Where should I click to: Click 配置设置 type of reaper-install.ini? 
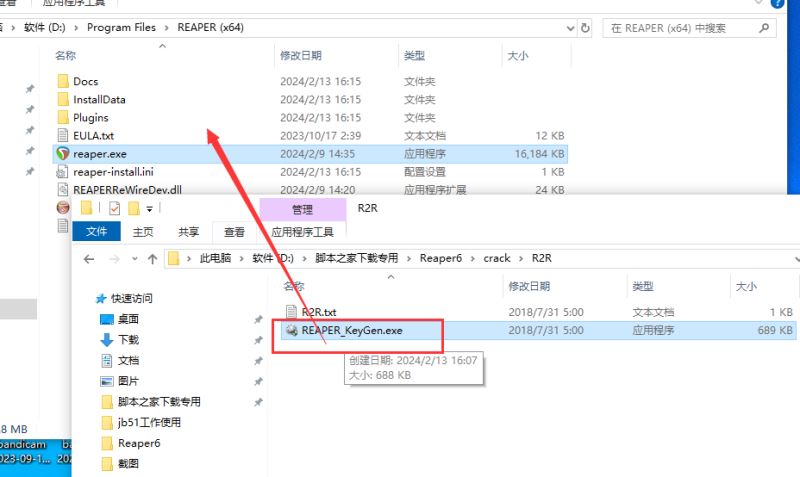coord(424,172)
